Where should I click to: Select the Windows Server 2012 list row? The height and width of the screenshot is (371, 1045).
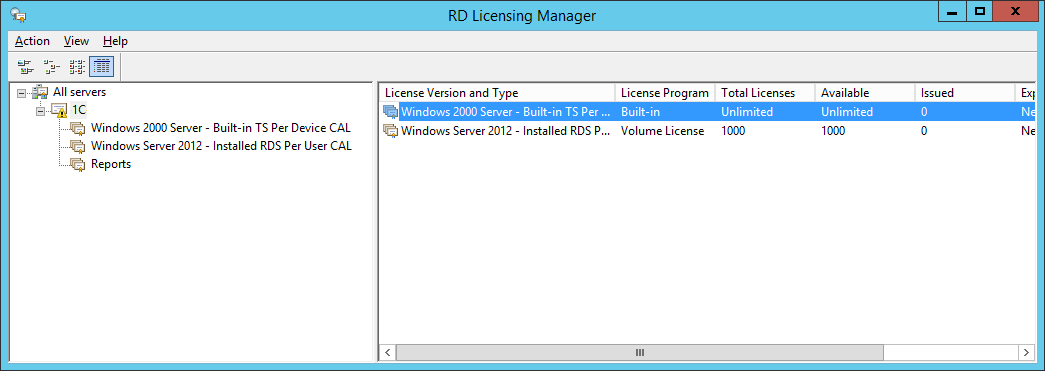(708, 131)
